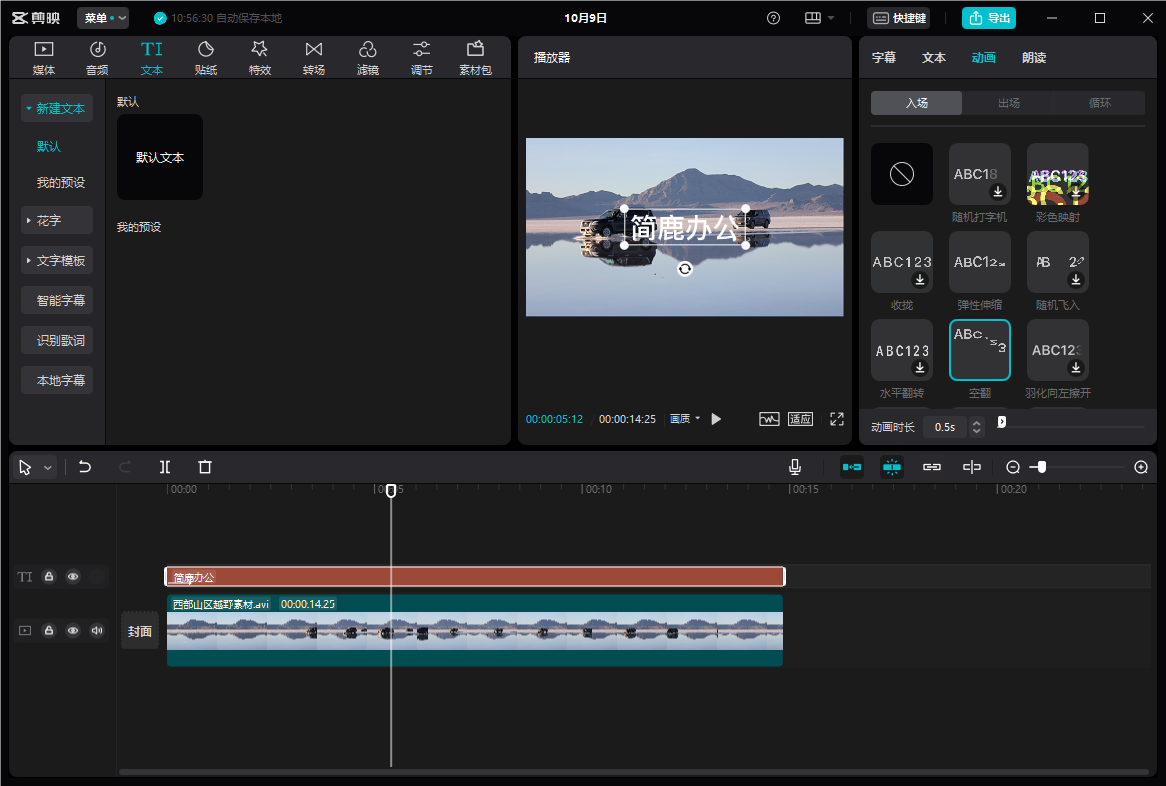This screenshot has height=786, width=1166.
Task: Lock the video track
Action: coord(49,631)
